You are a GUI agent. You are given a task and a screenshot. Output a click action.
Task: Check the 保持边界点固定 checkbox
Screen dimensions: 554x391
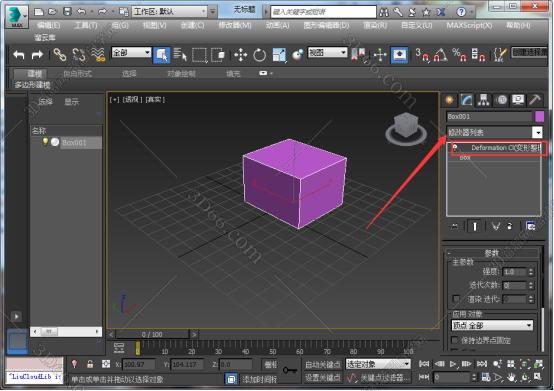455,340
